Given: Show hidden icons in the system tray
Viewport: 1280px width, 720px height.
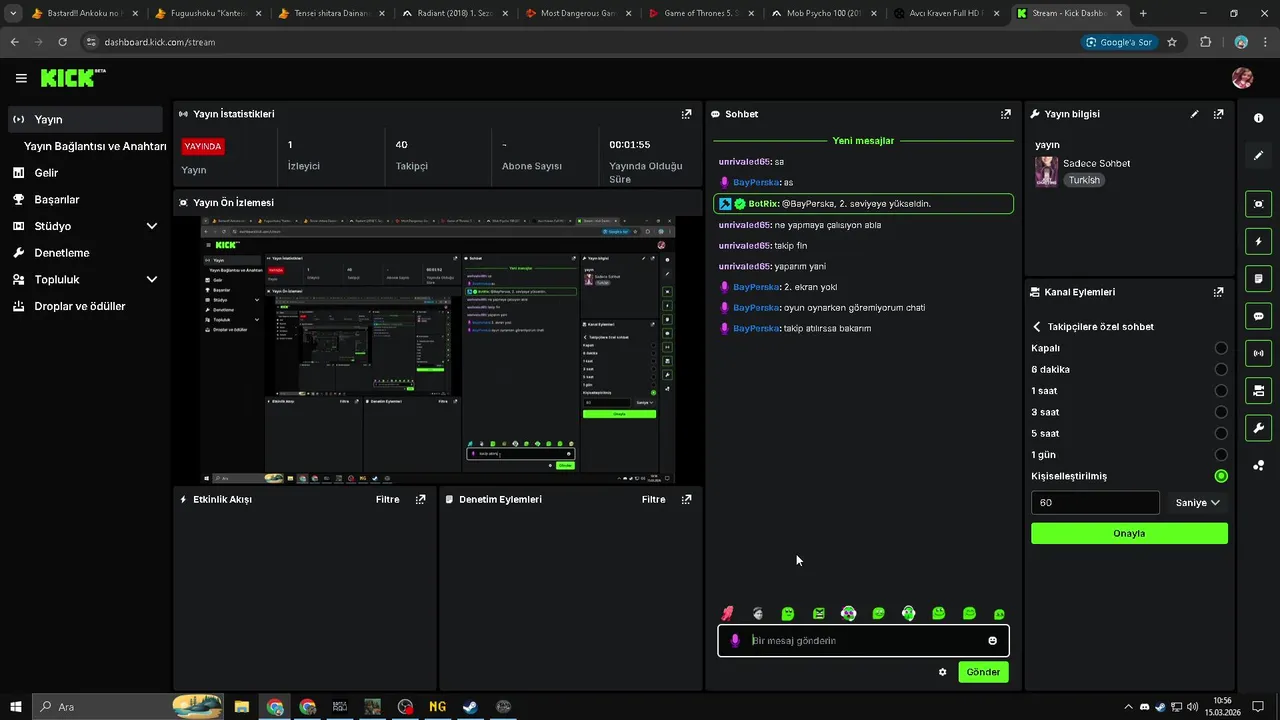Looking at the screenshot, I should tap(1129, 707).
